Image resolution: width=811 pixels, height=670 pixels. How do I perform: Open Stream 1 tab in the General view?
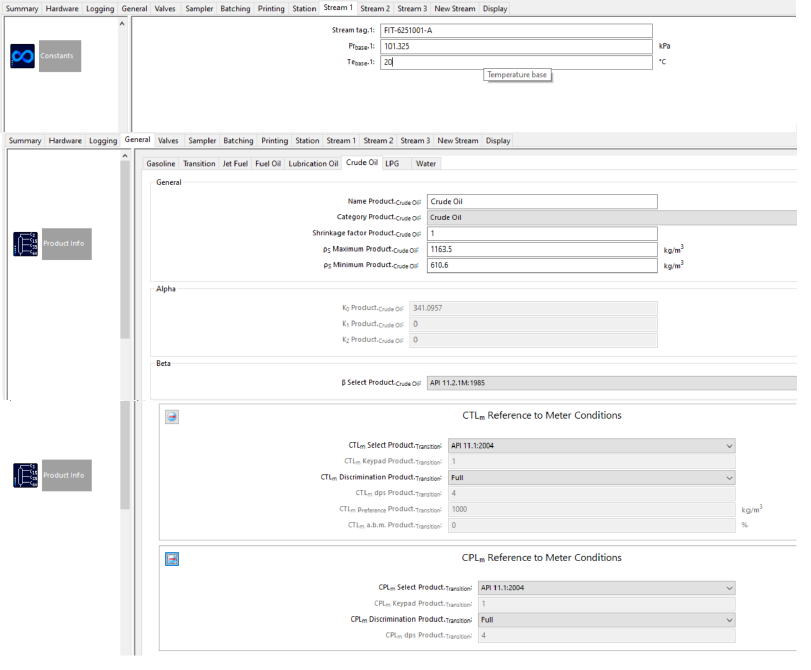341,141
